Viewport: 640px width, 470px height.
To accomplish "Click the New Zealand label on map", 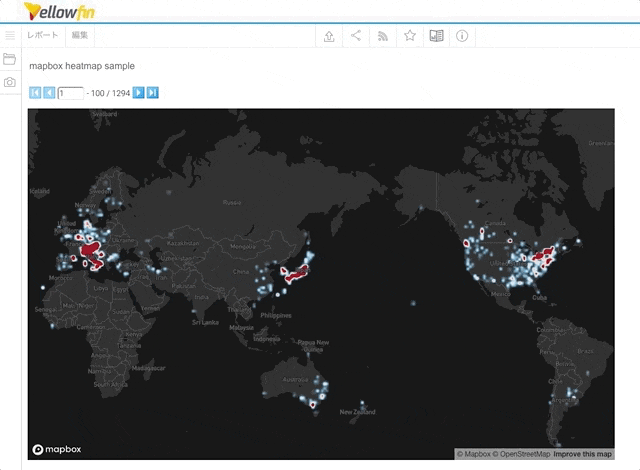I will coord(358,412).
